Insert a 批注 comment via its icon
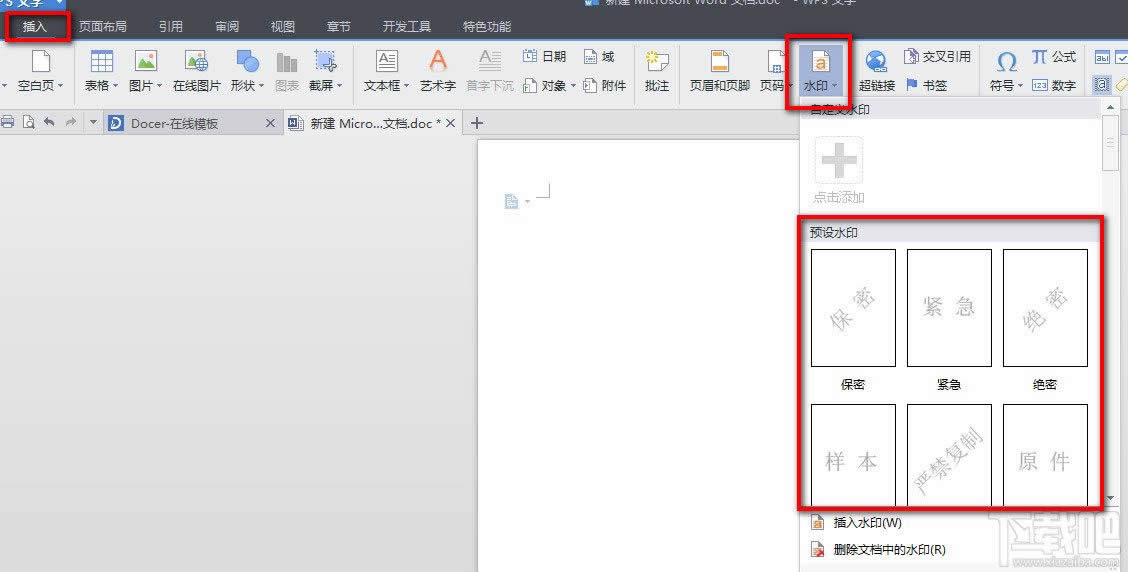 657,62
